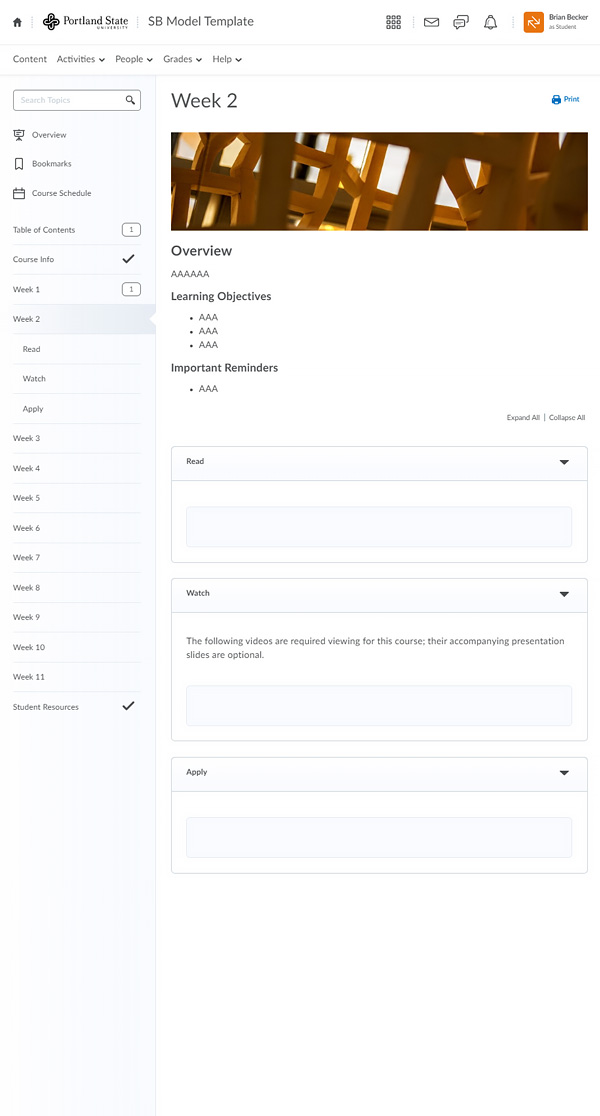Select Week 7 in sidebar
The height and width of the screenshot is (1116, 600).
tap(77, 557)
